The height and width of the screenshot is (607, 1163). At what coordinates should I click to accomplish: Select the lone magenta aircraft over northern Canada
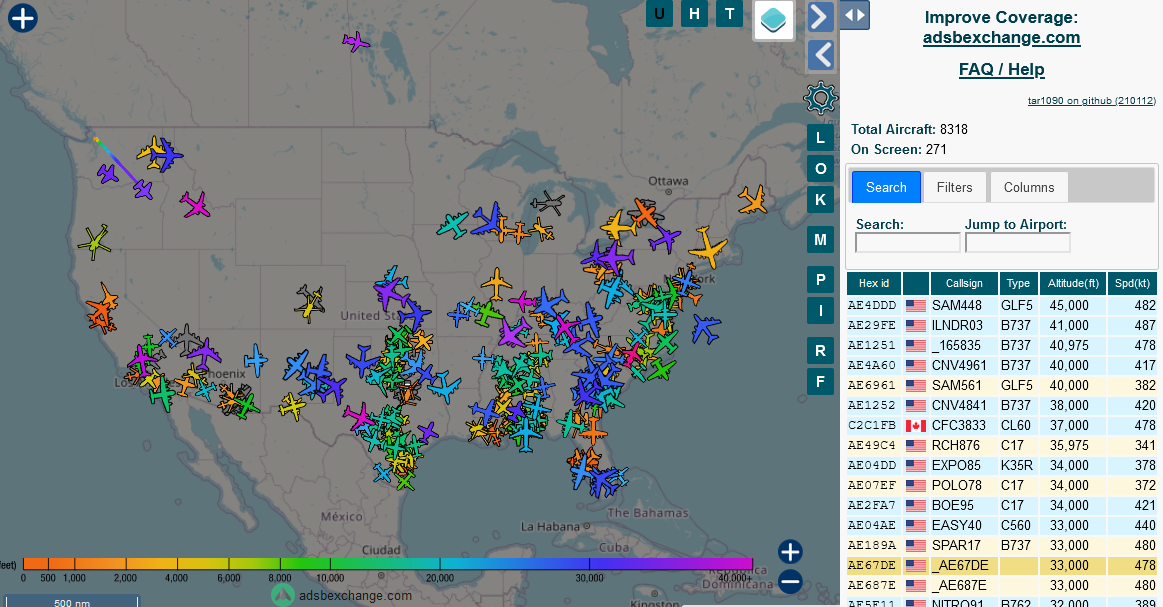click(356, 42)
